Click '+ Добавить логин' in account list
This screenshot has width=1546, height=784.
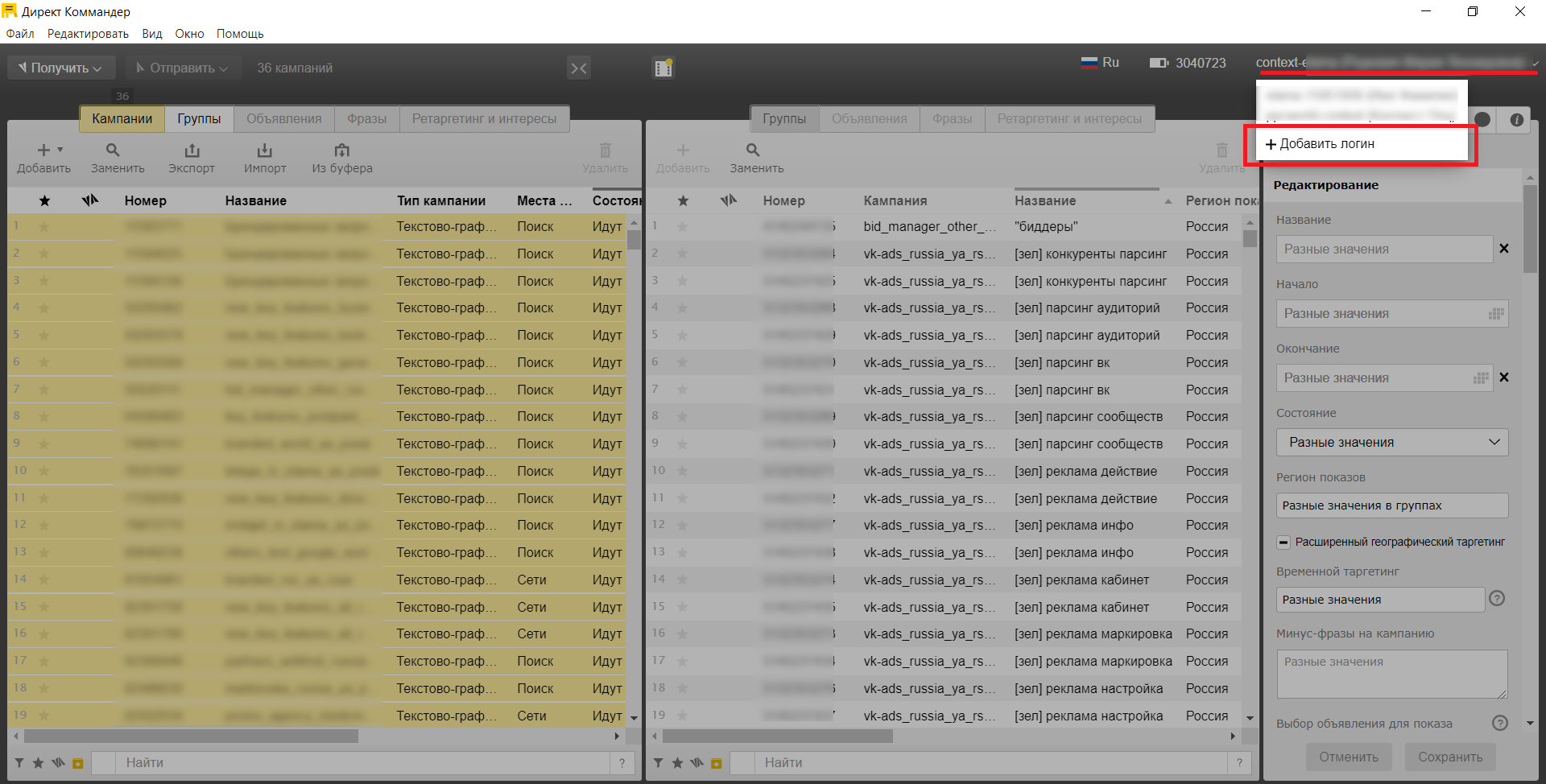pyautogui.click(x=1361, y=144)
